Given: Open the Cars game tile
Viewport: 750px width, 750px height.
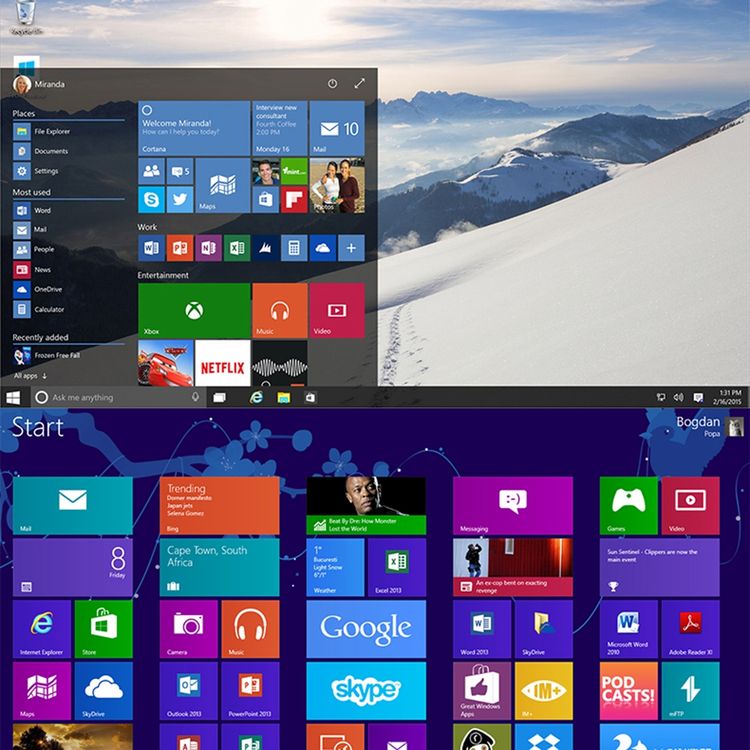Looking at the screenshot, I should coord(165,364).
